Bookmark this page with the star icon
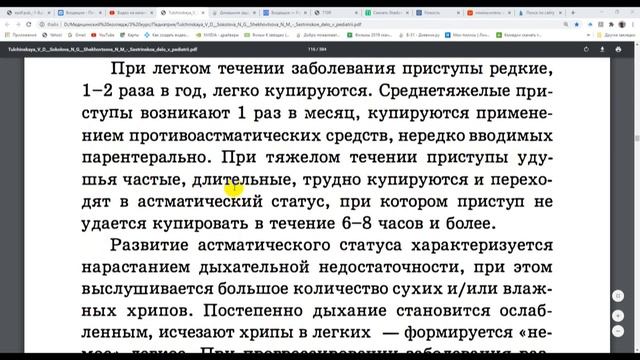This screenshot has height=360, width=640. click(x=577, y=24)
